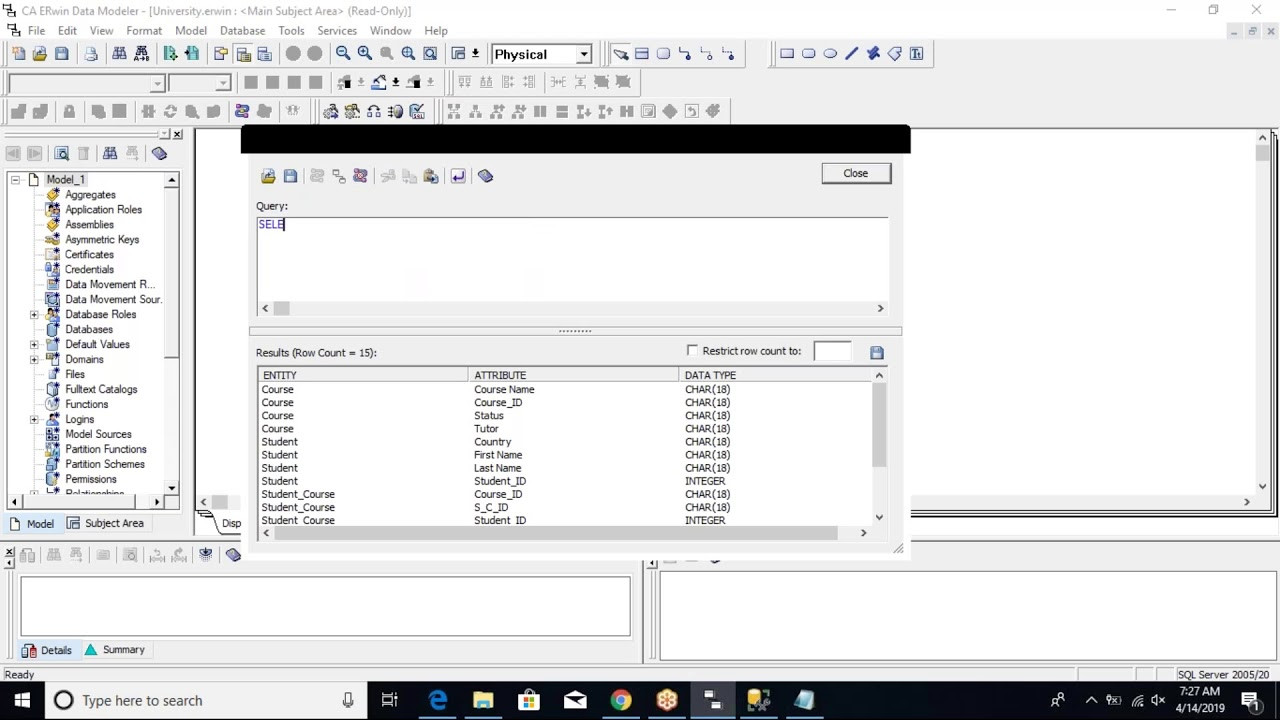
Task: Click the Print icon in main toolbar
Action: click(x=91, y=54)
